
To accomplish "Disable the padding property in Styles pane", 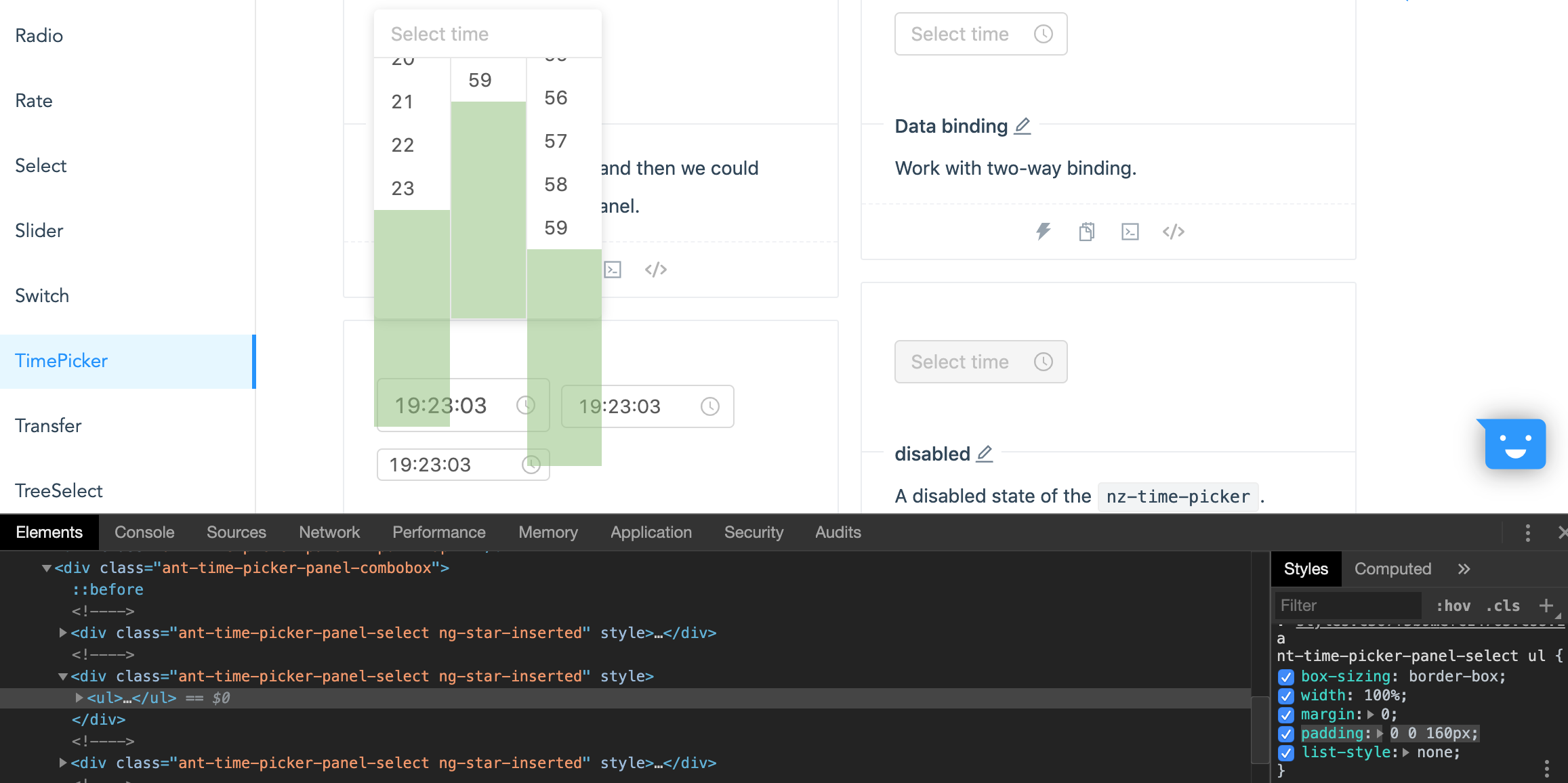I will 1287,734.
